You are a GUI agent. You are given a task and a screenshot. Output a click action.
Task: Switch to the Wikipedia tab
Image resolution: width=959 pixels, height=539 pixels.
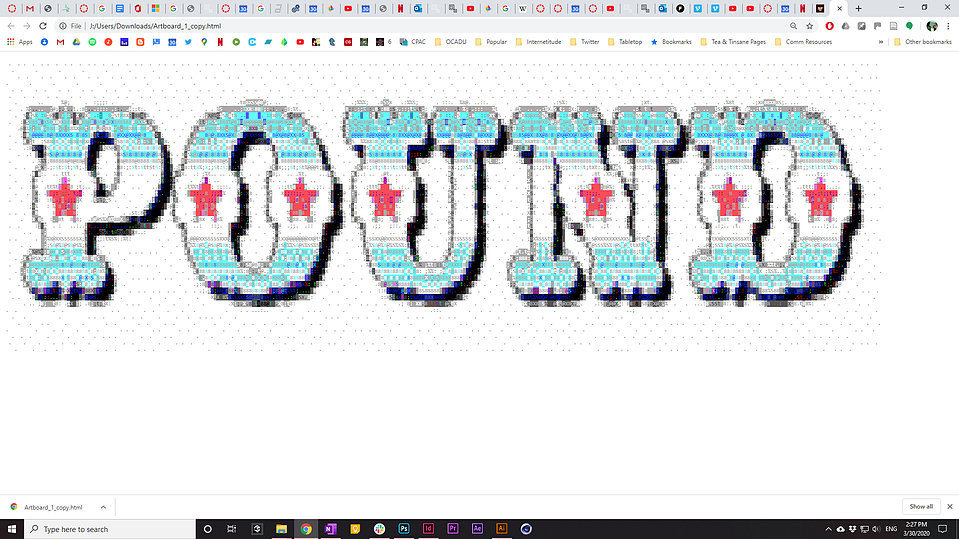pos(523,9)
